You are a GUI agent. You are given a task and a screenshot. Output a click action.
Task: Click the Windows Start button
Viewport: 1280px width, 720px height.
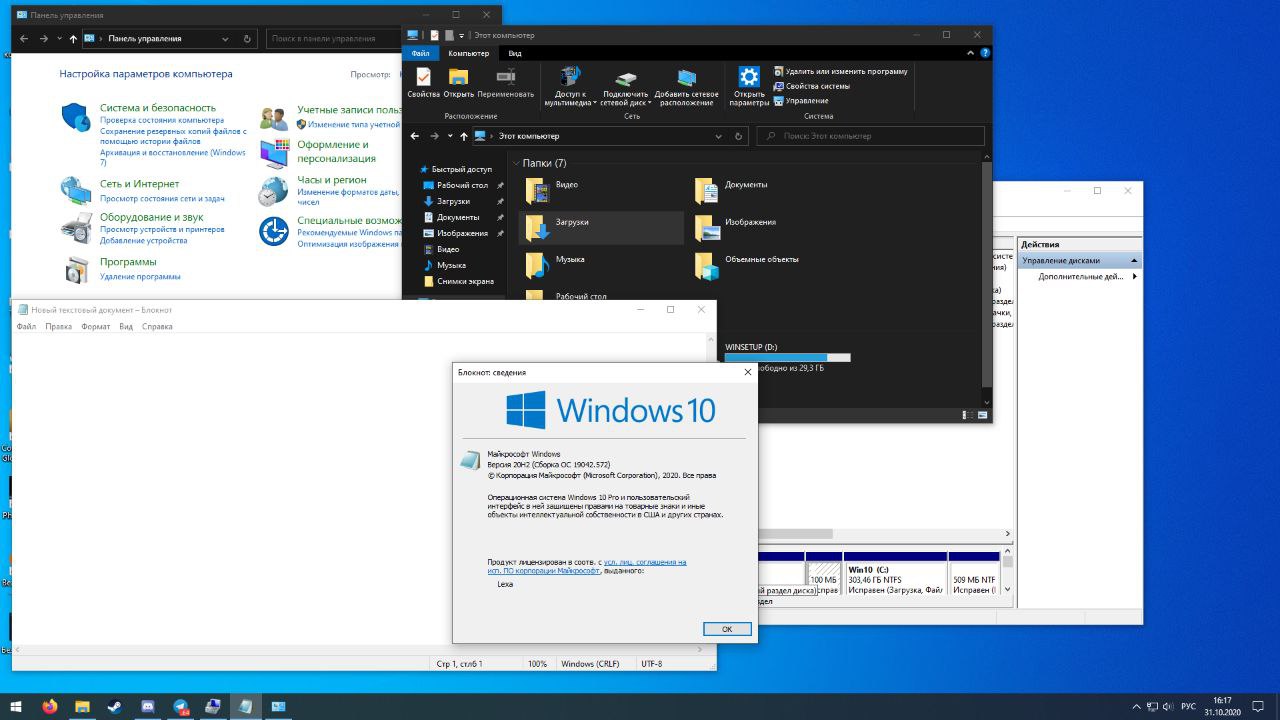[x=16, y=706]
